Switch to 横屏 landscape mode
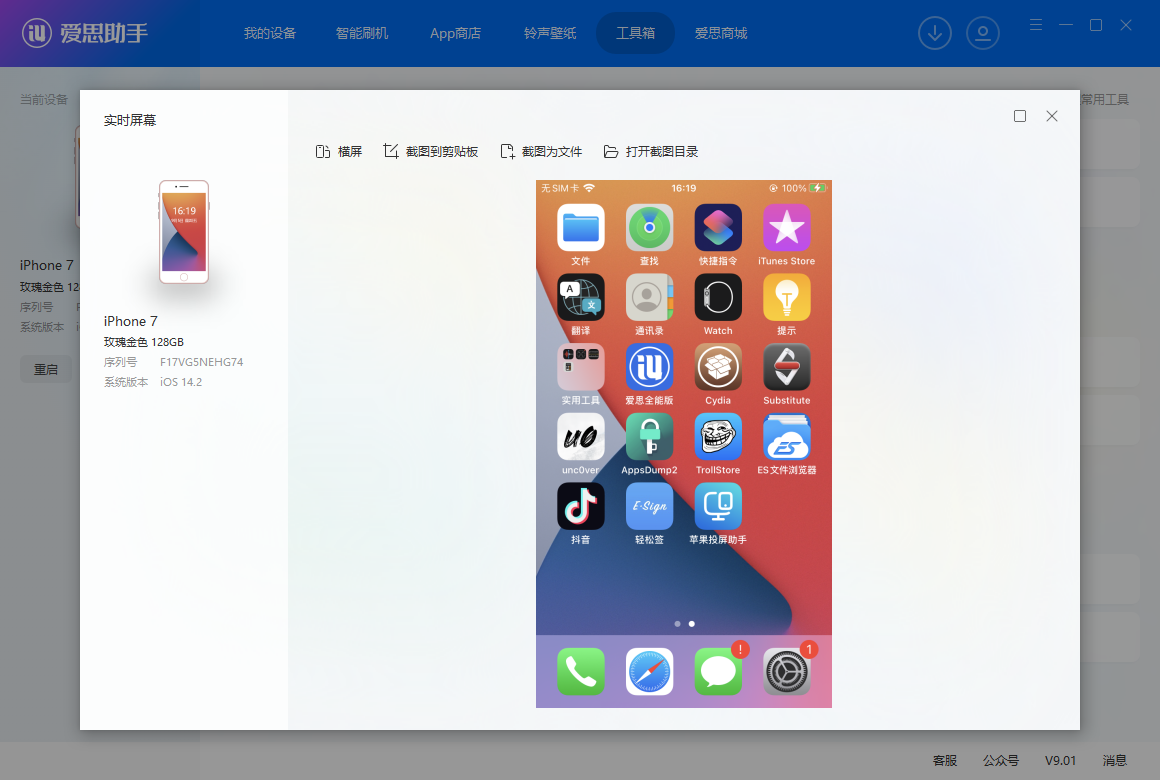Image resolution: width=1160 pixels, height=780 pixels. click(x=338, y=152)
